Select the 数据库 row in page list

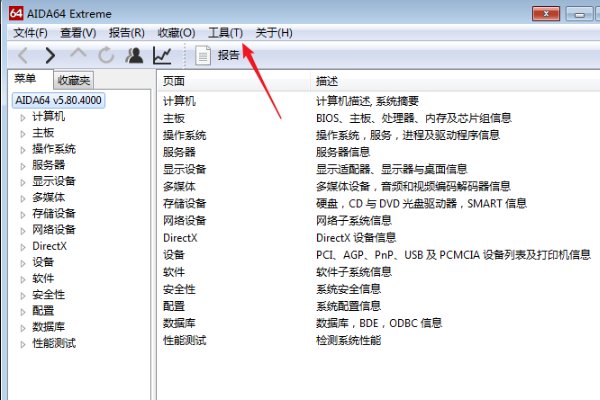click(379, 323)
